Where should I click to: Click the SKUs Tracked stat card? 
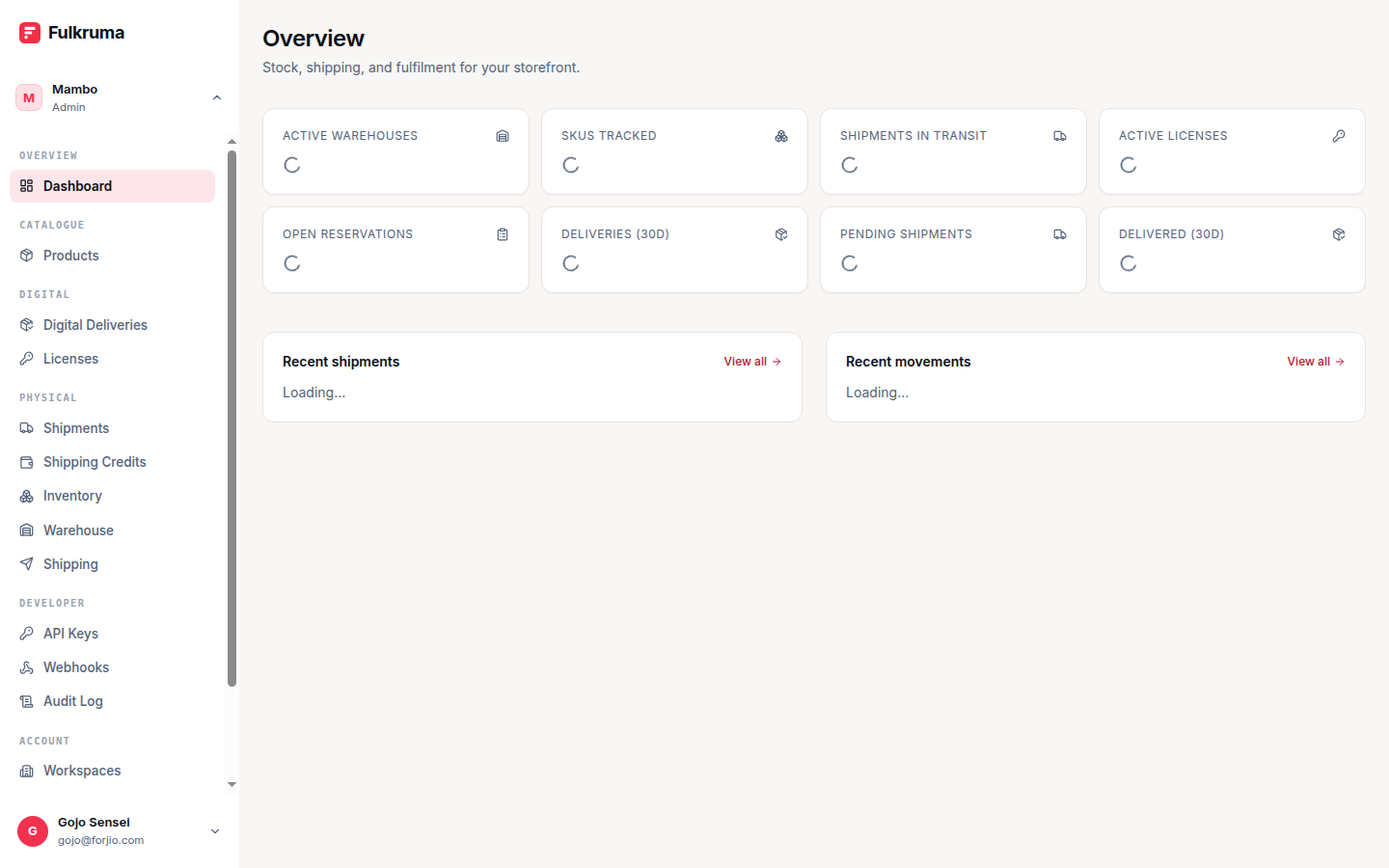pyautogui.click(x=674, y=151)
